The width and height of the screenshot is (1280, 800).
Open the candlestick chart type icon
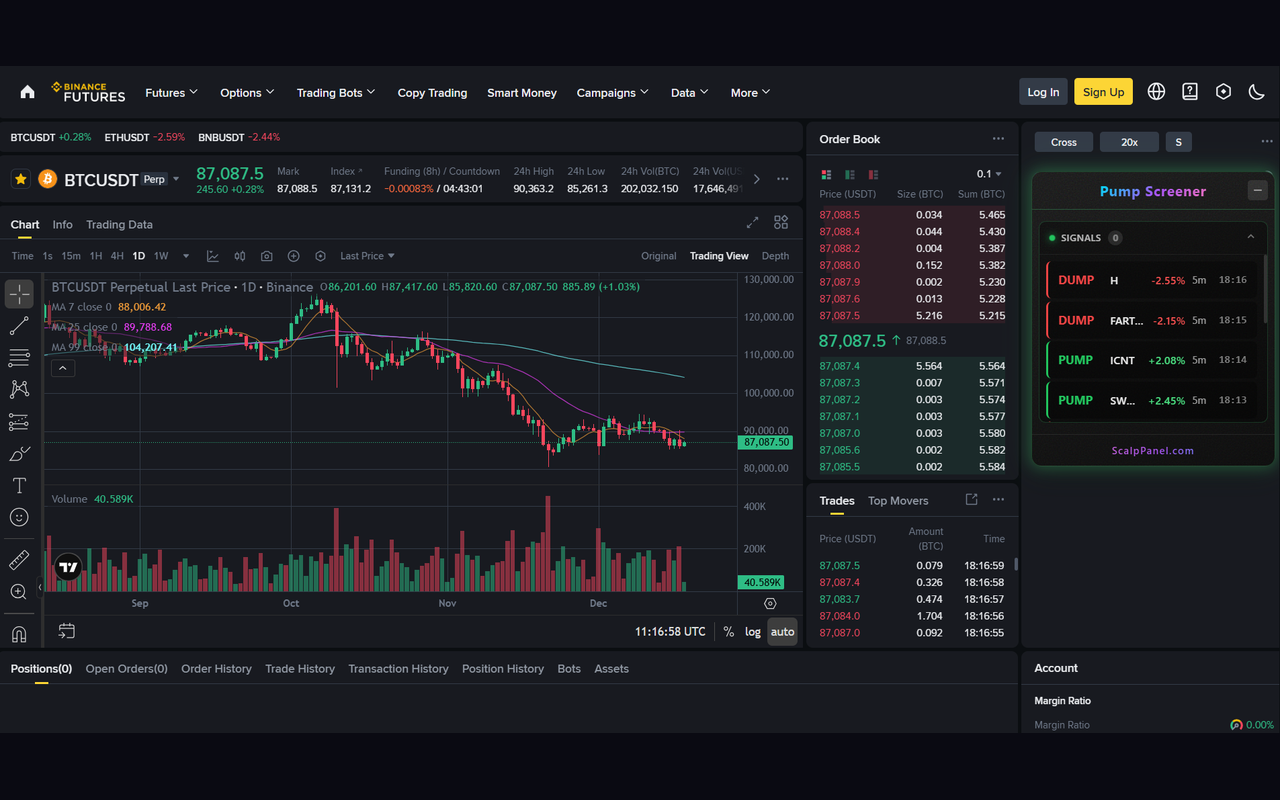(x=240, y=256)
